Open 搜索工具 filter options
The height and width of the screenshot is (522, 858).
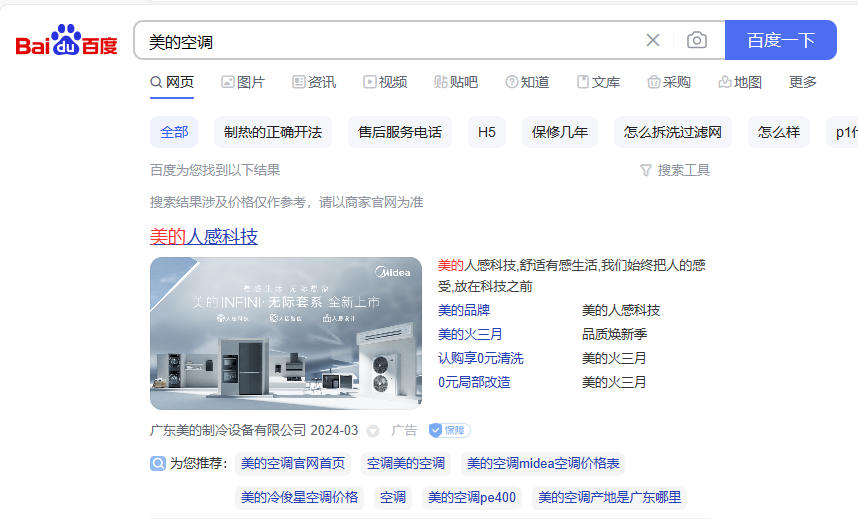tap(675, 170)
